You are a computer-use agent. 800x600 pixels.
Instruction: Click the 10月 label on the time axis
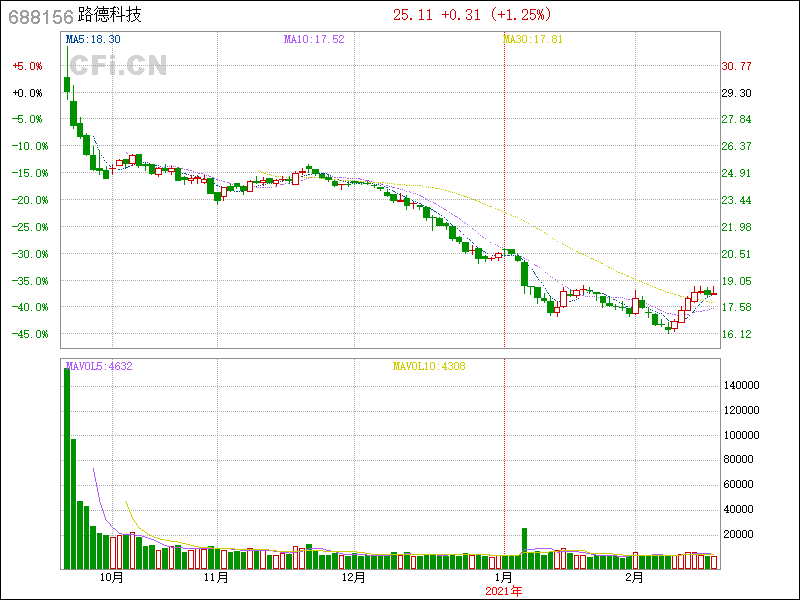pyautogui.click(x=111, y=577)
